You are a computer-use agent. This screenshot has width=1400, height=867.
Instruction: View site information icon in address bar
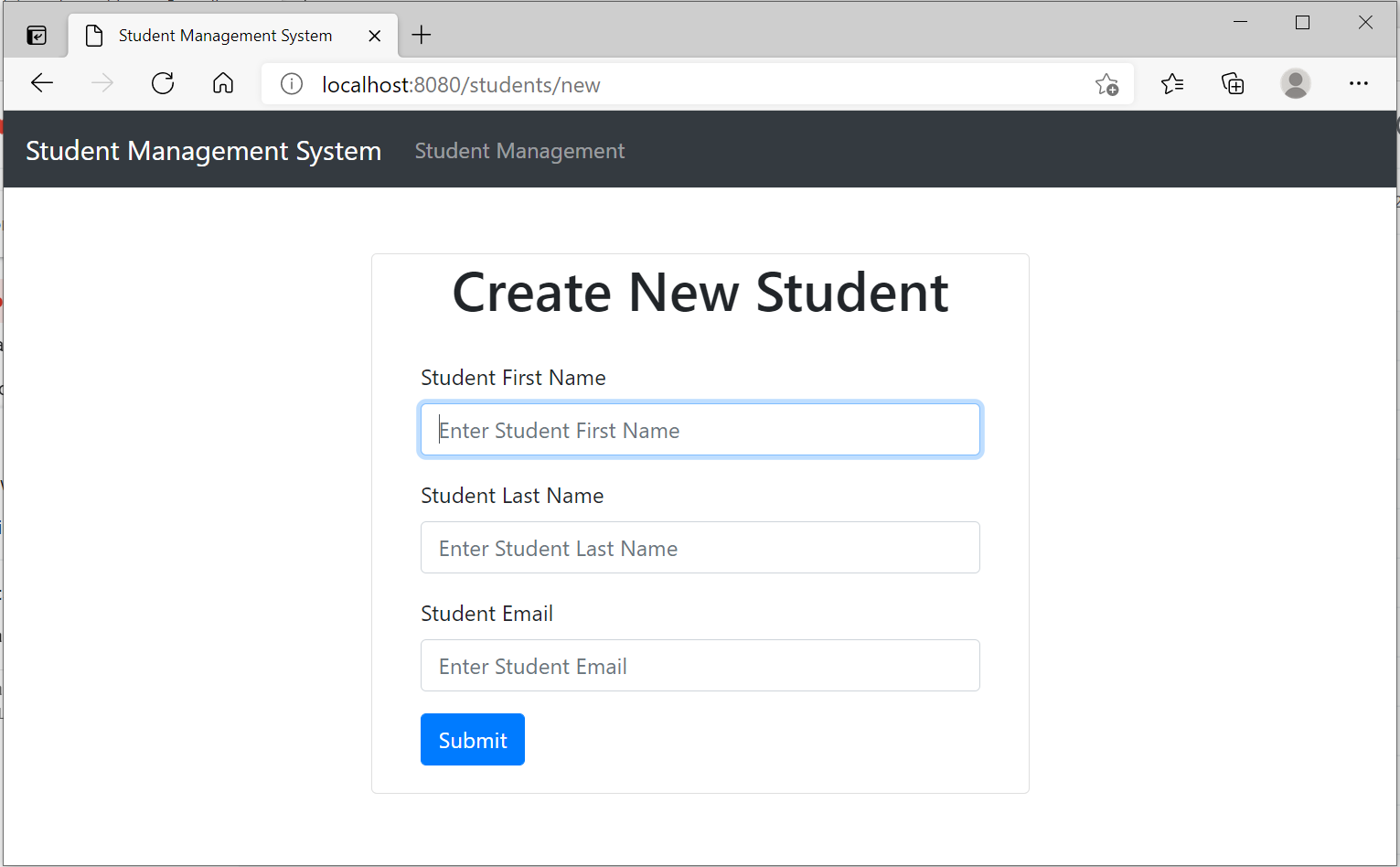click(x=292, y=85)
